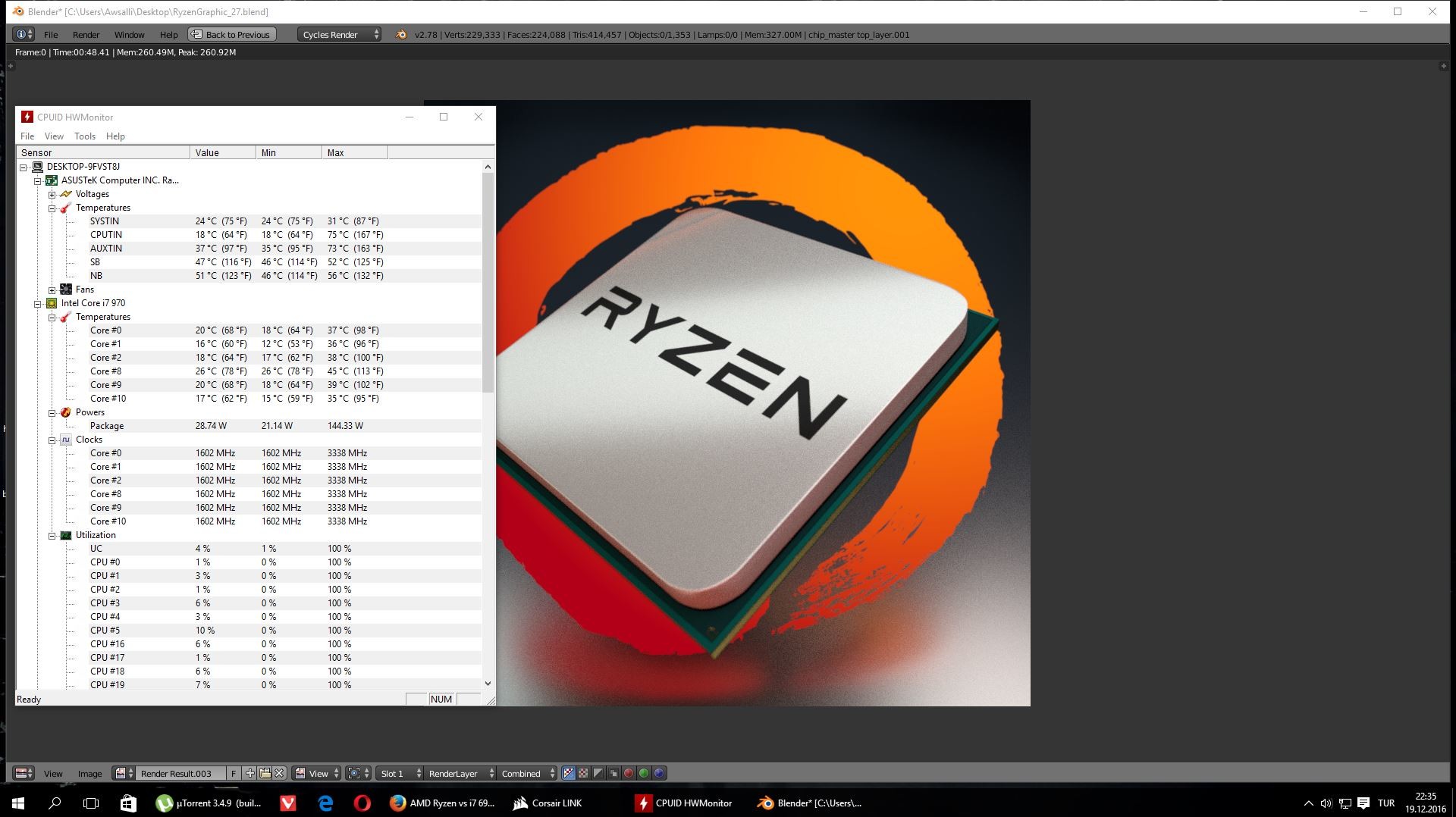The height and width of the screenshot is (817, 1456).
Task: Collapse Powers node
Action: 52,413
